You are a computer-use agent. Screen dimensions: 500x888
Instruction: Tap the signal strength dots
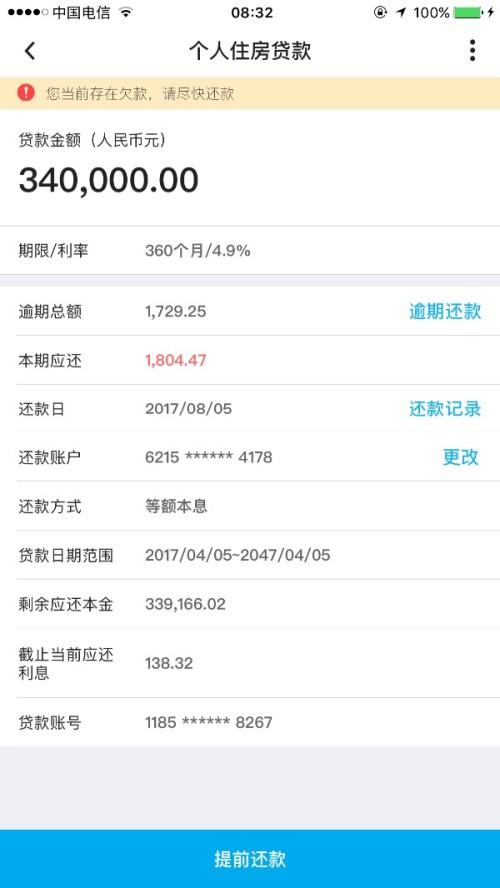(28, 12)
